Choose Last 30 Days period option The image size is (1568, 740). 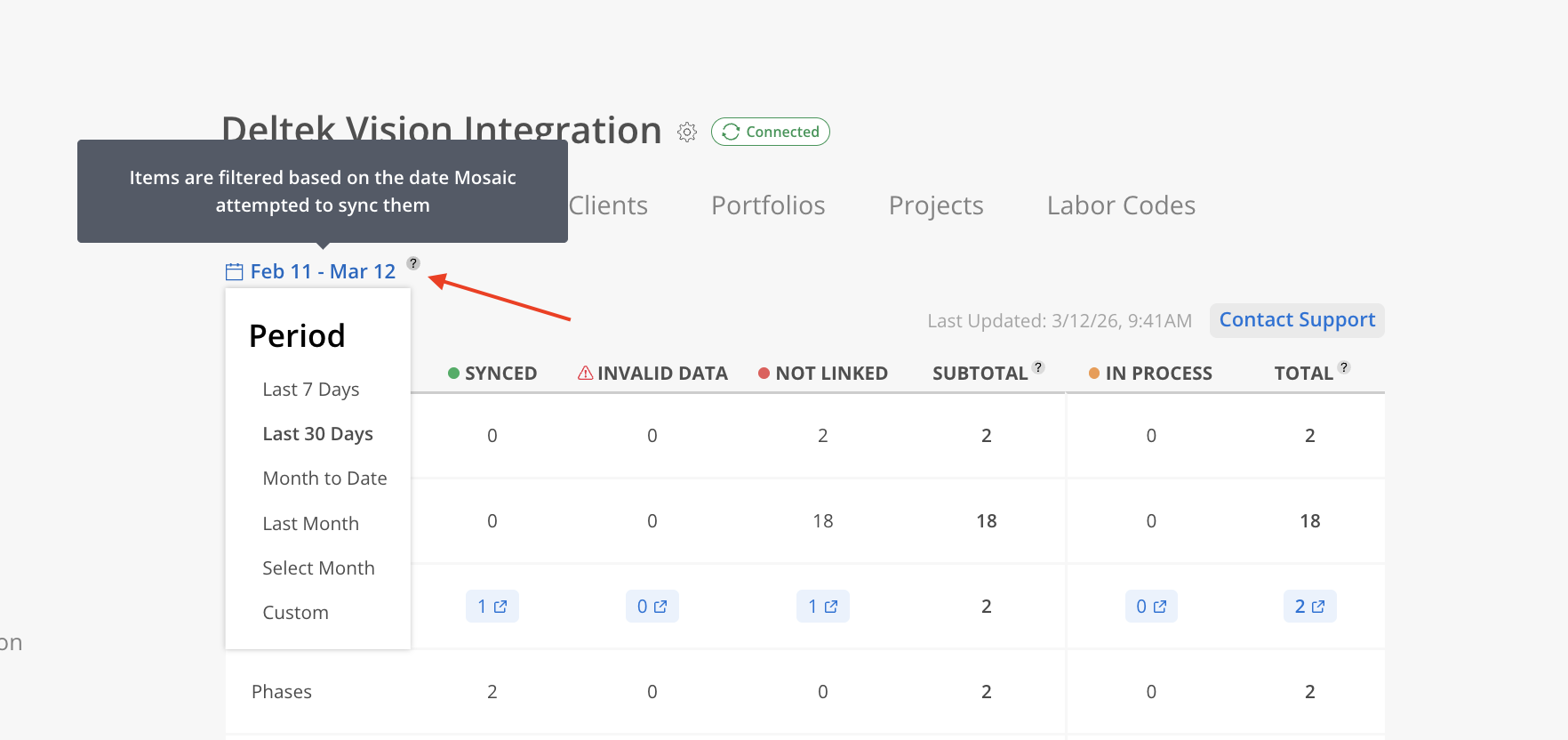point(317,434)
